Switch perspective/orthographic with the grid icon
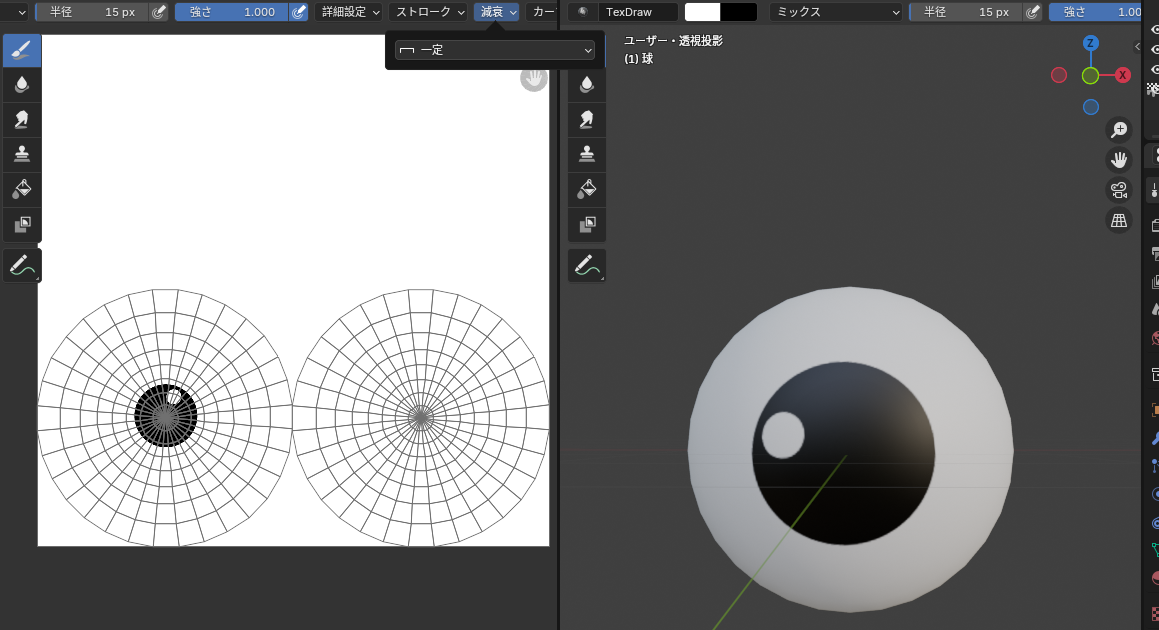The width and height of the screenshot is (1159, 630). click(x=1119, y=221)
